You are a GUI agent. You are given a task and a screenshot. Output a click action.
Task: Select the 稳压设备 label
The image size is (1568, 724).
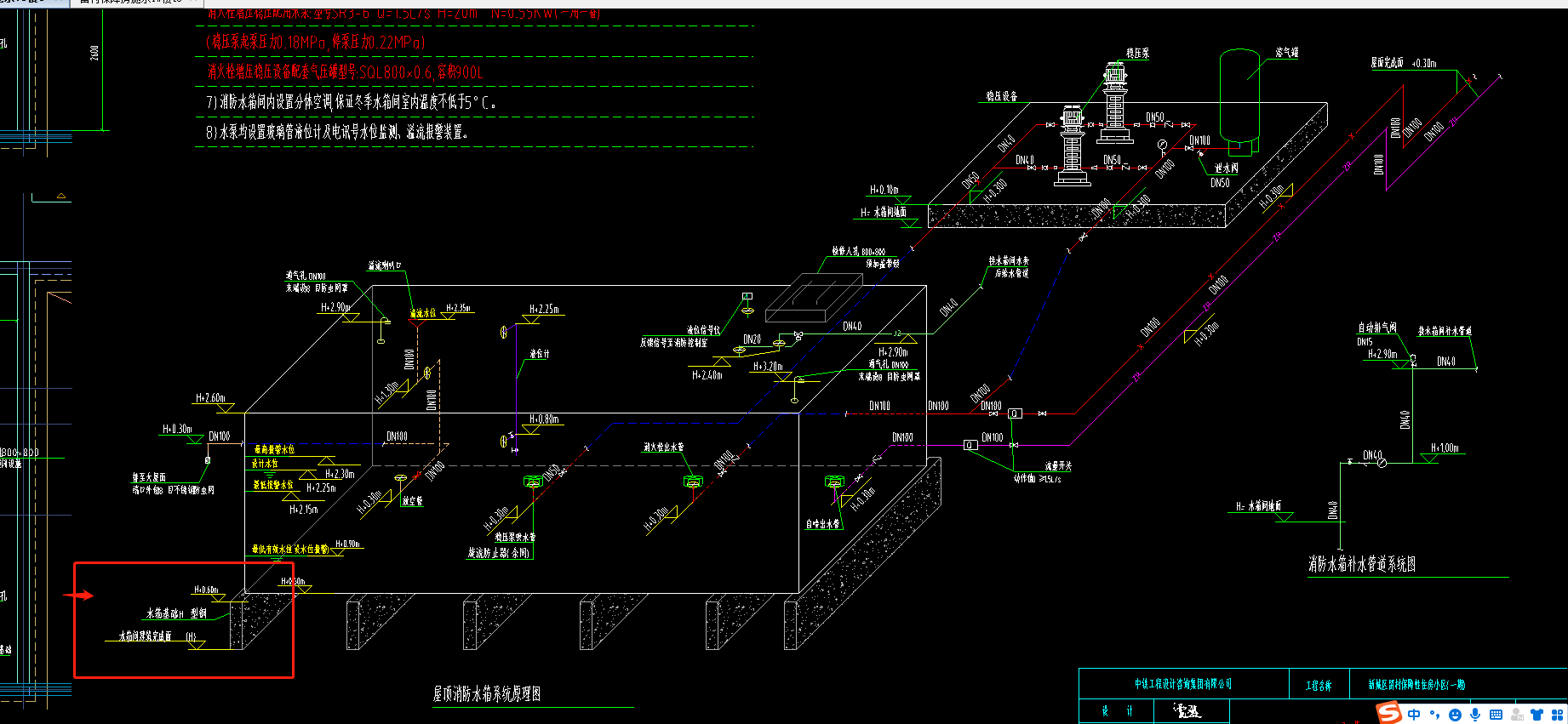1002,96
